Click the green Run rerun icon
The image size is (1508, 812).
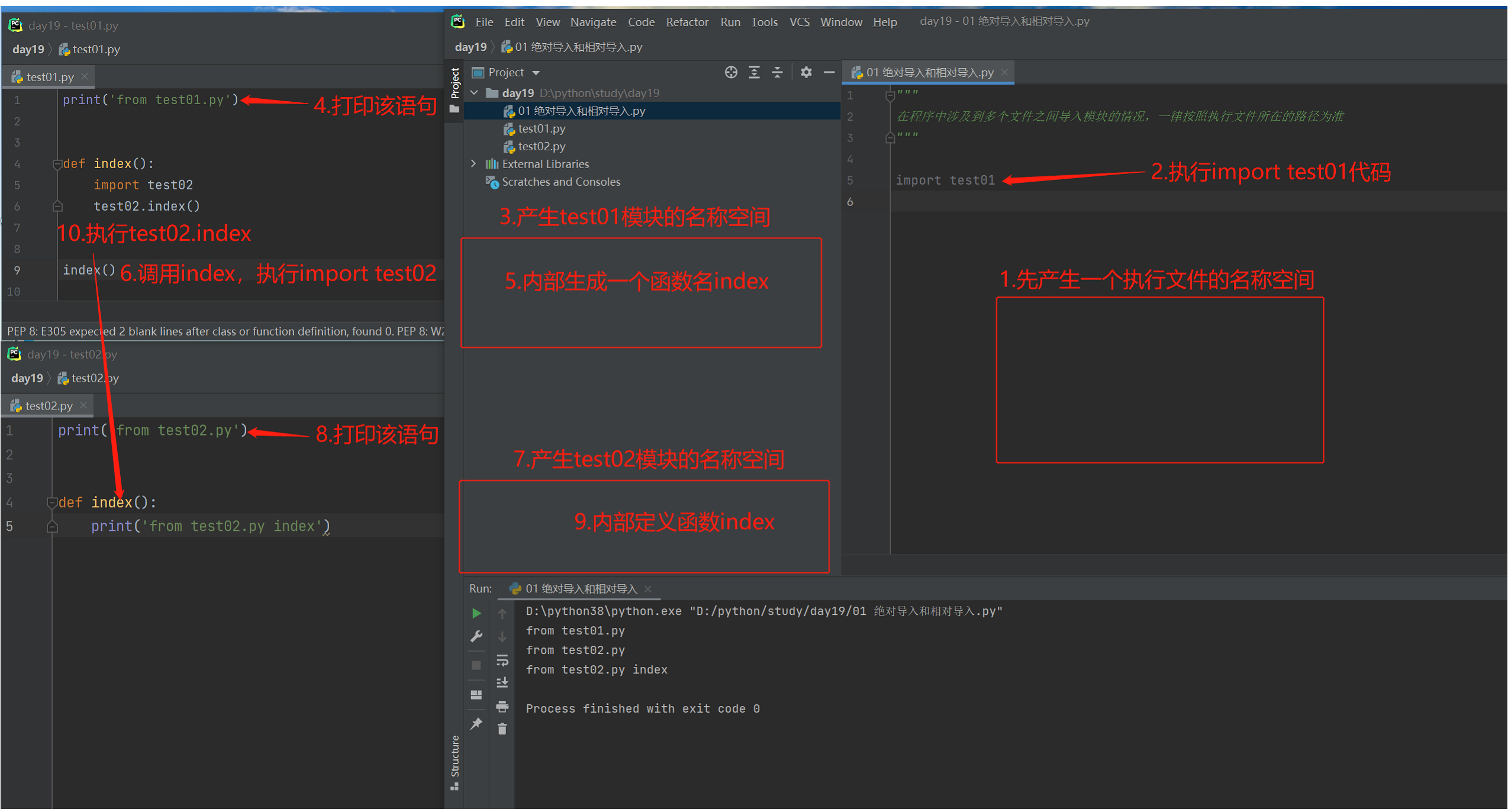tap(476, 614)
